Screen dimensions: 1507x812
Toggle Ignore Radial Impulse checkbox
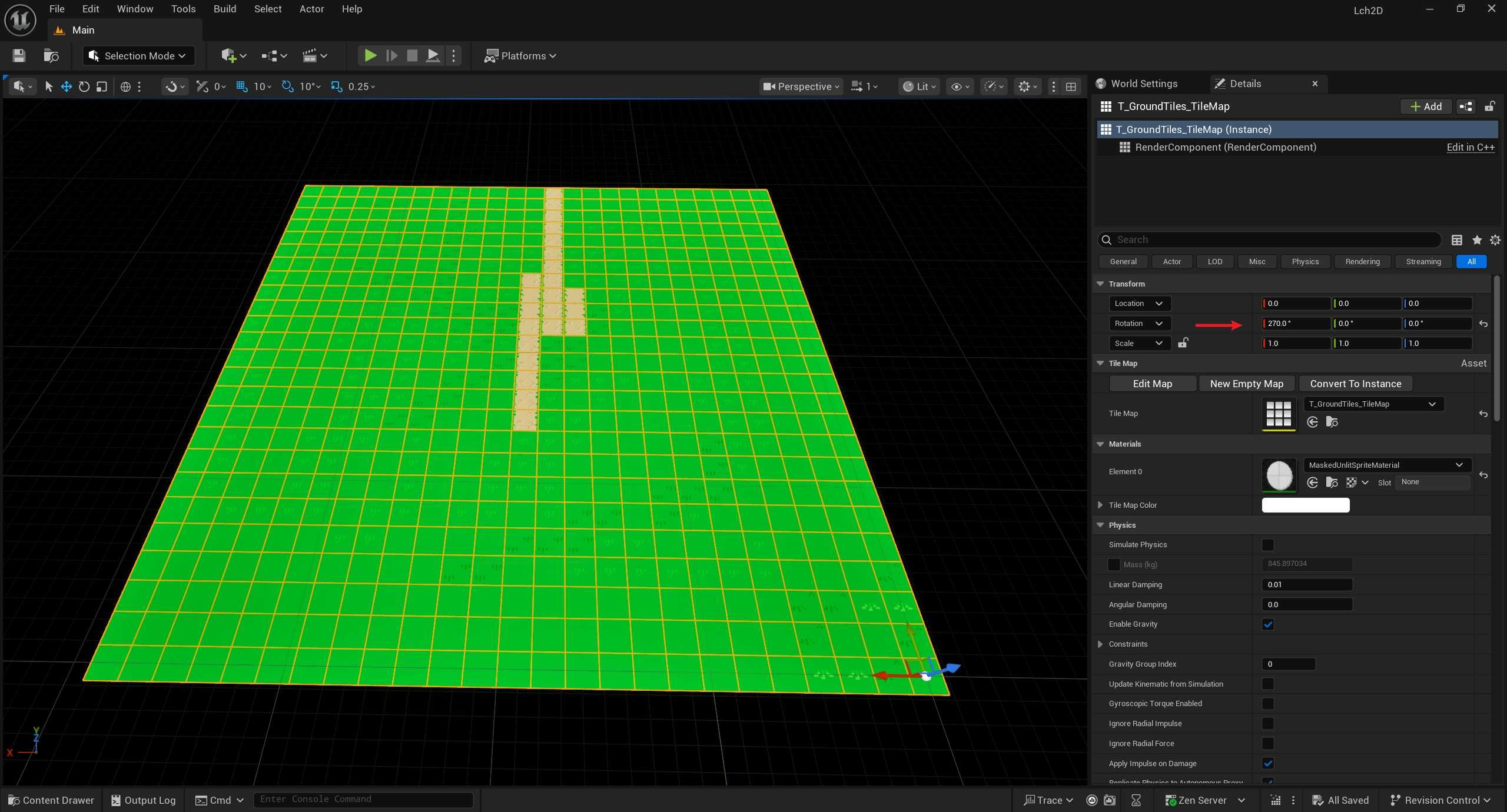pyautogui.click(x=1268, y=724)
